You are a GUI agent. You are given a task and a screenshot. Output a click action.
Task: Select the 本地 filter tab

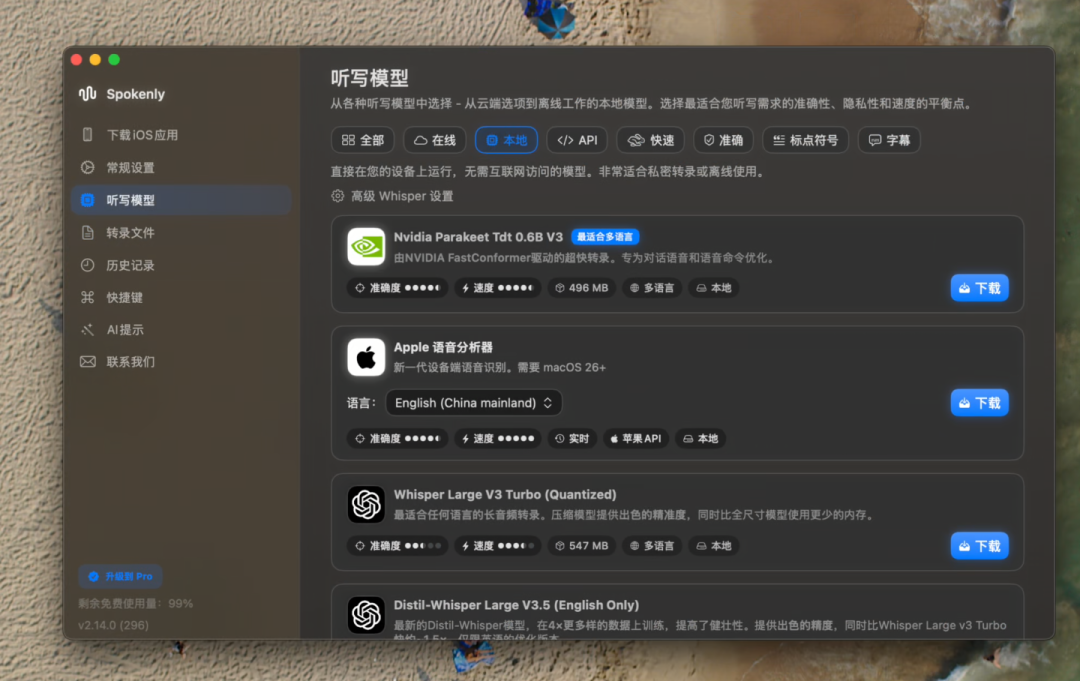(506, 140)
